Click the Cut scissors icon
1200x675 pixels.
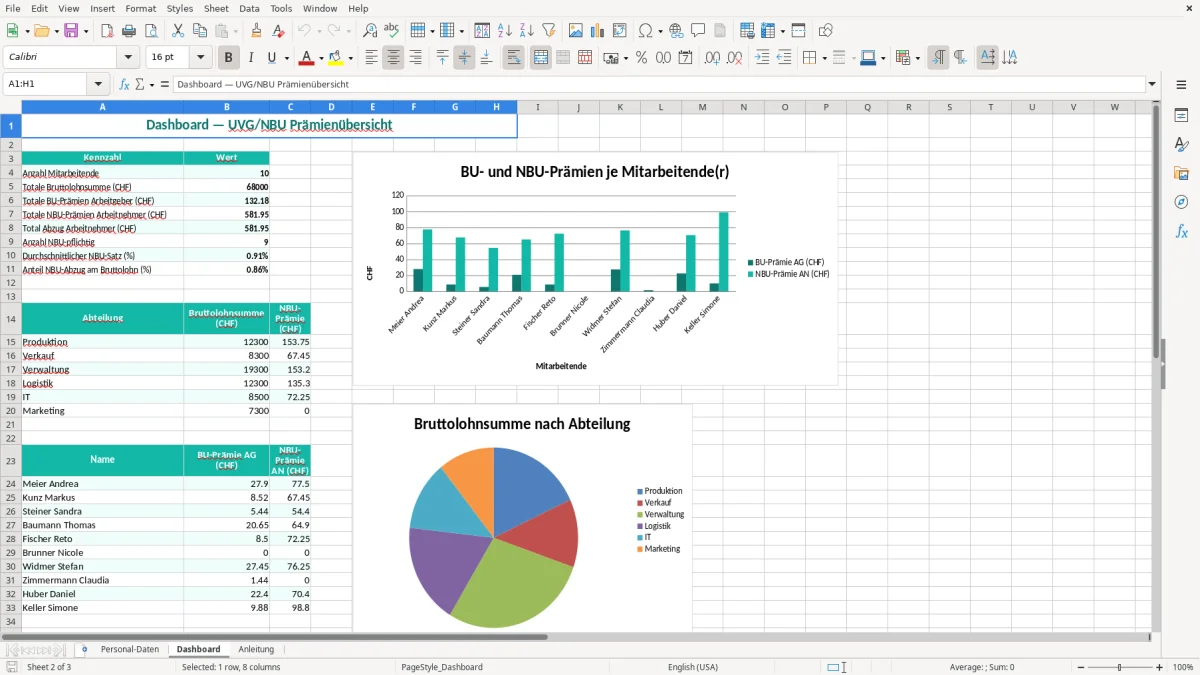(177, 31)
